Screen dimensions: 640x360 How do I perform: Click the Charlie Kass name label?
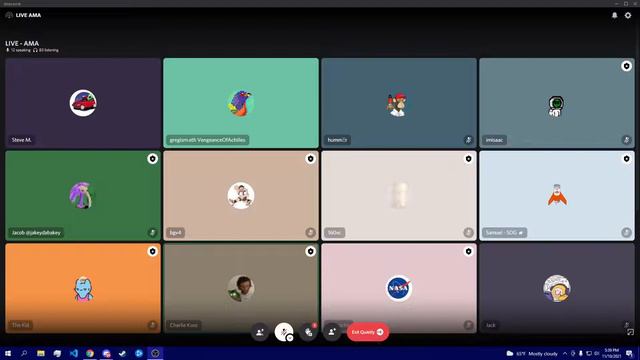pyautogui.click(x=184, y=325)
